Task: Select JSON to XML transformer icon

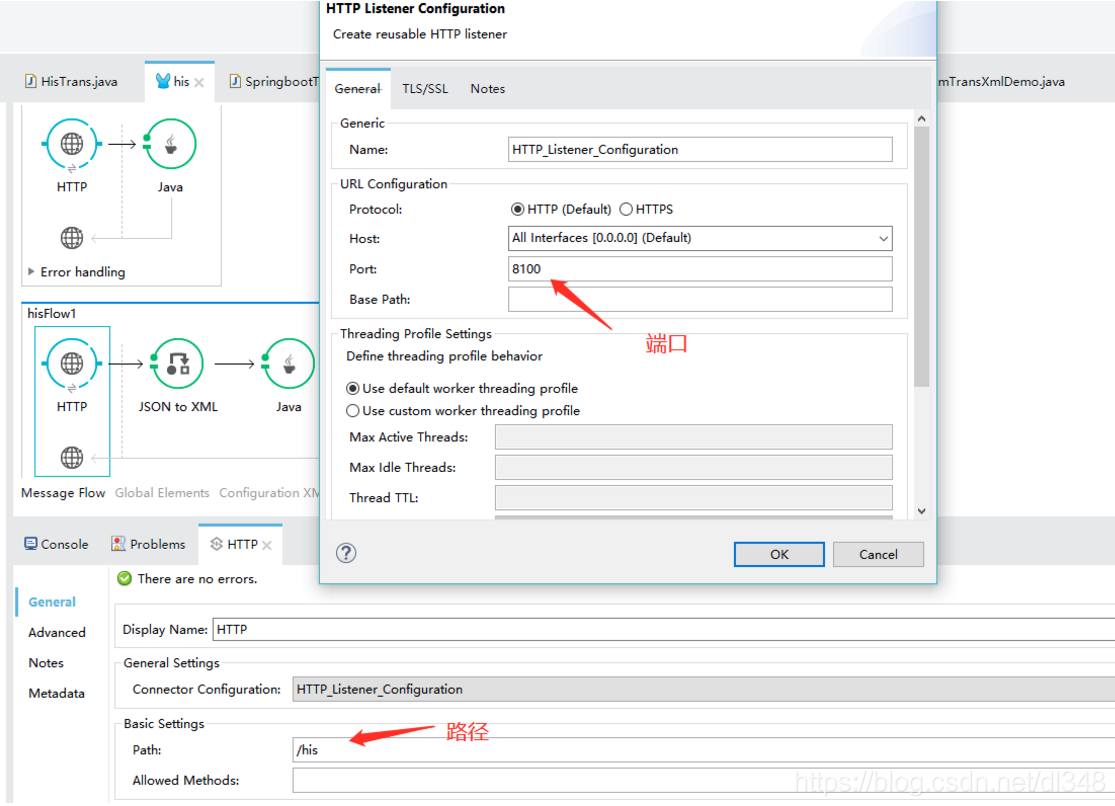Action: [177, 364]
